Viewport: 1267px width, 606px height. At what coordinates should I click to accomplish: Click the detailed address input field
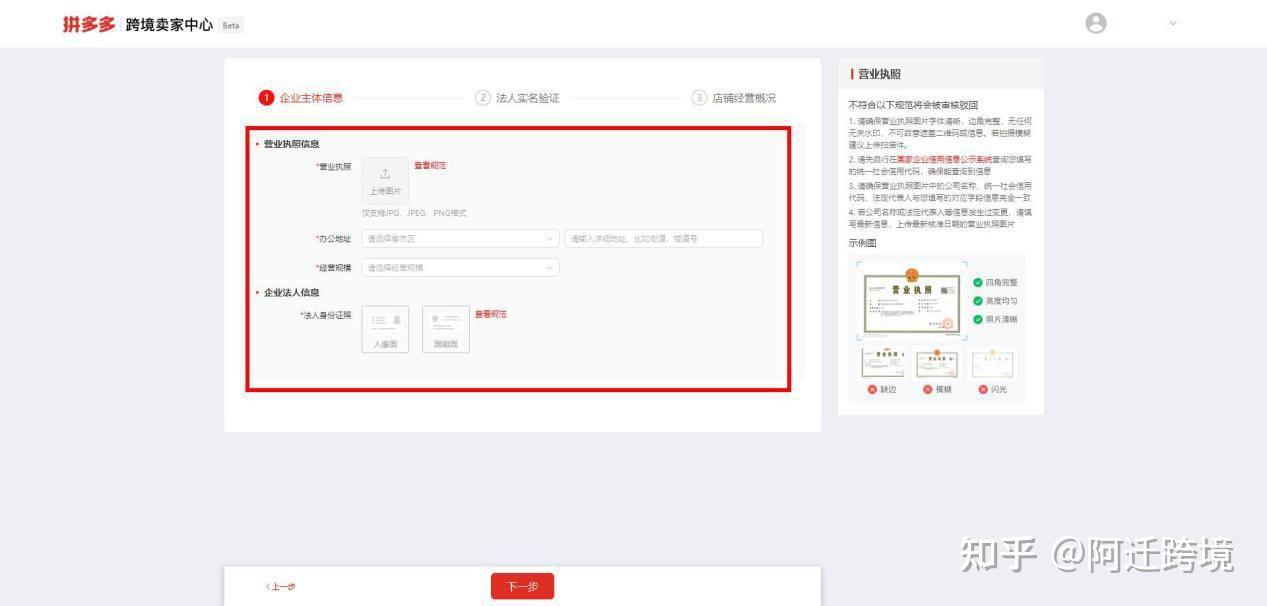coord(664,239)
